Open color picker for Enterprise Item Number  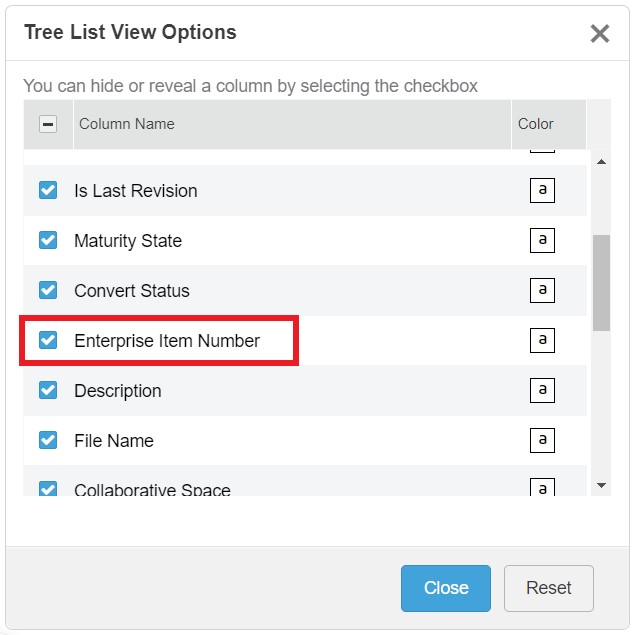tap(542, 341)
